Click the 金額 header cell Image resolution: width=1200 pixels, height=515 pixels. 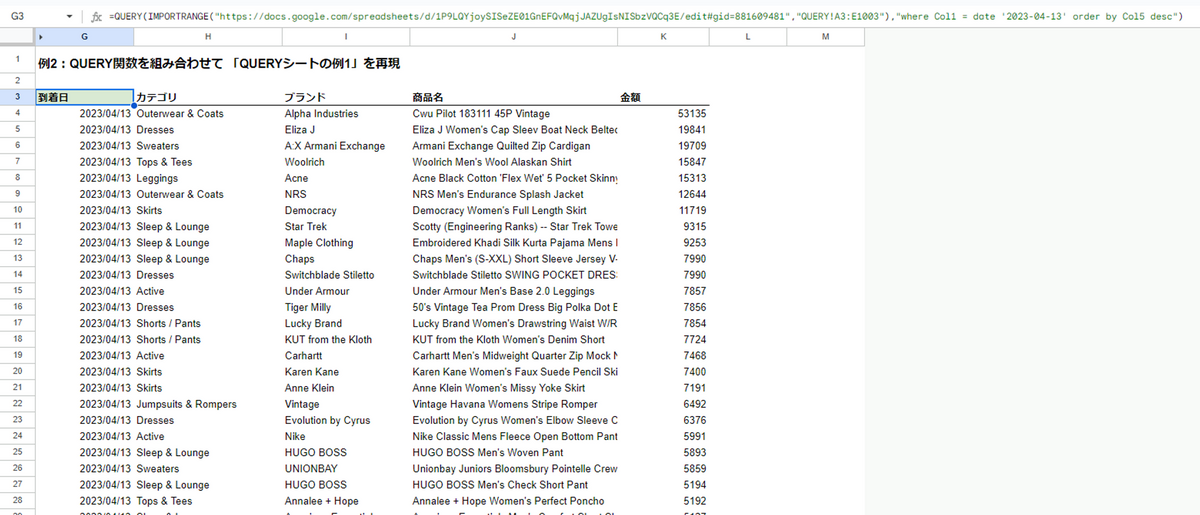[x=663, y=97]
